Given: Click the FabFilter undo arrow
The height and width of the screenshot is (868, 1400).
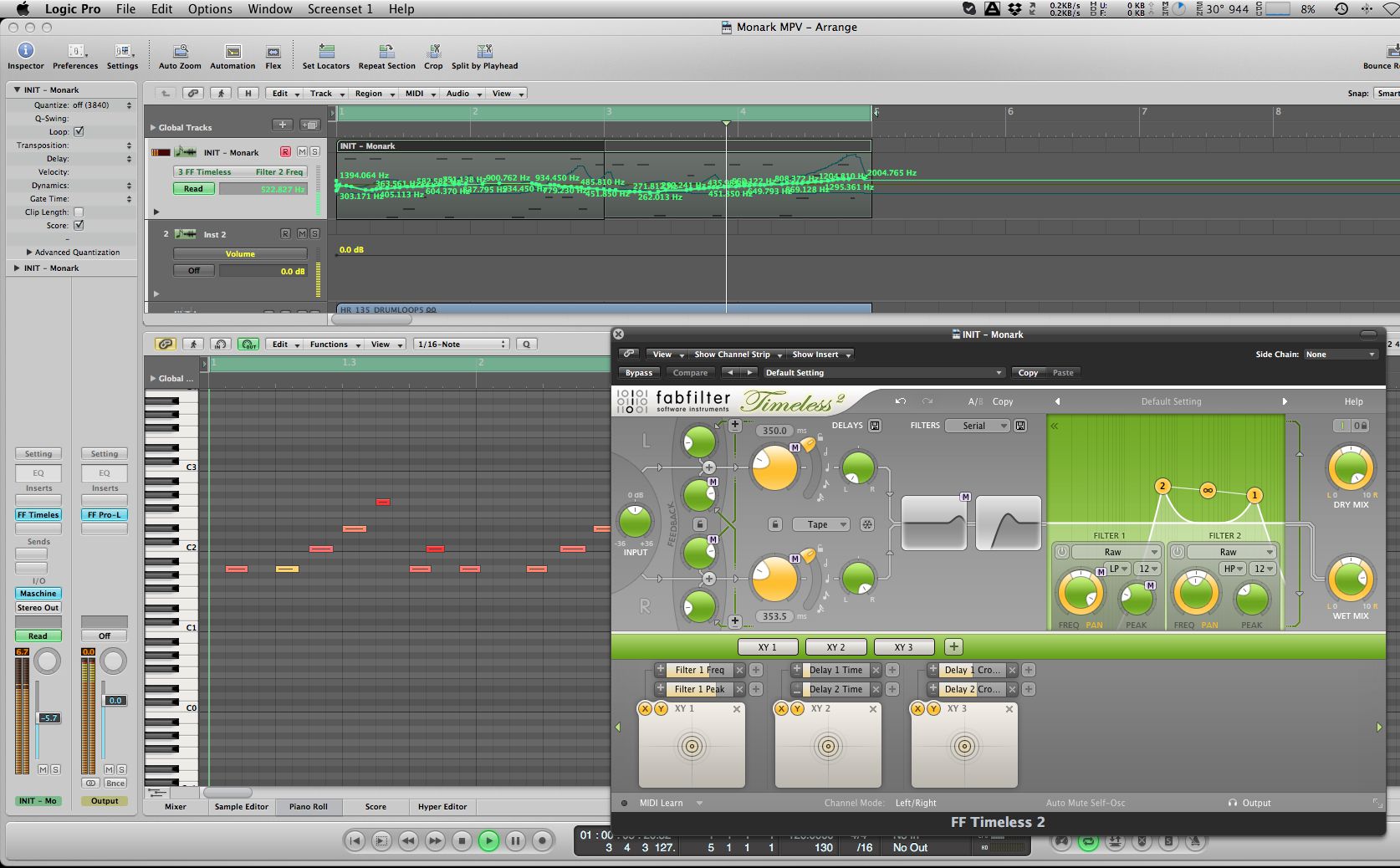Looking at the screenshot, I should 901,401.
